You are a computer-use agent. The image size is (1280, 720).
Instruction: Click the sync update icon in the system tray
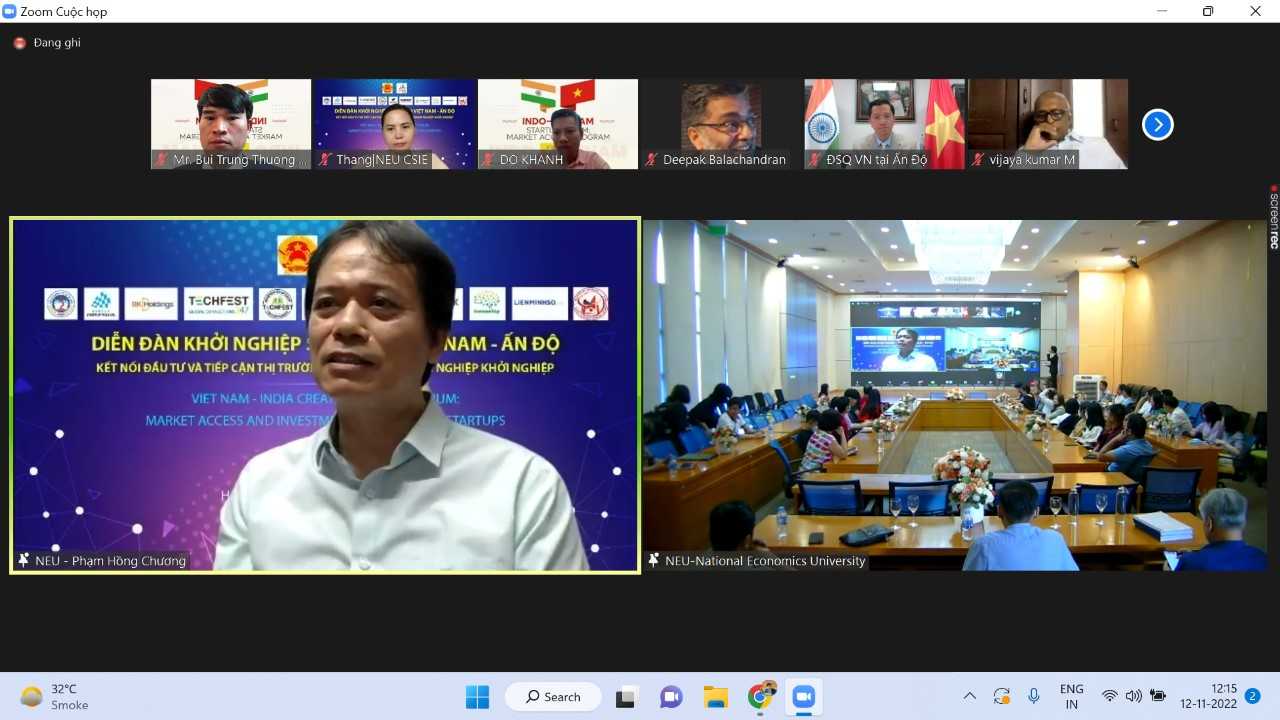point(1001,696)
